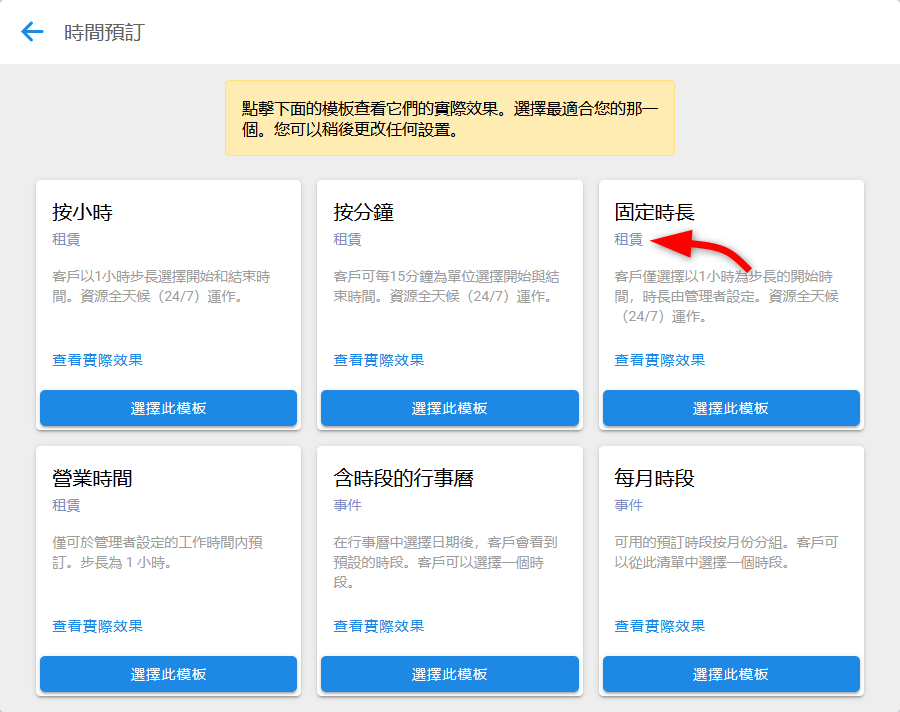Click the 按分鐘 card title

click(363, 212)
